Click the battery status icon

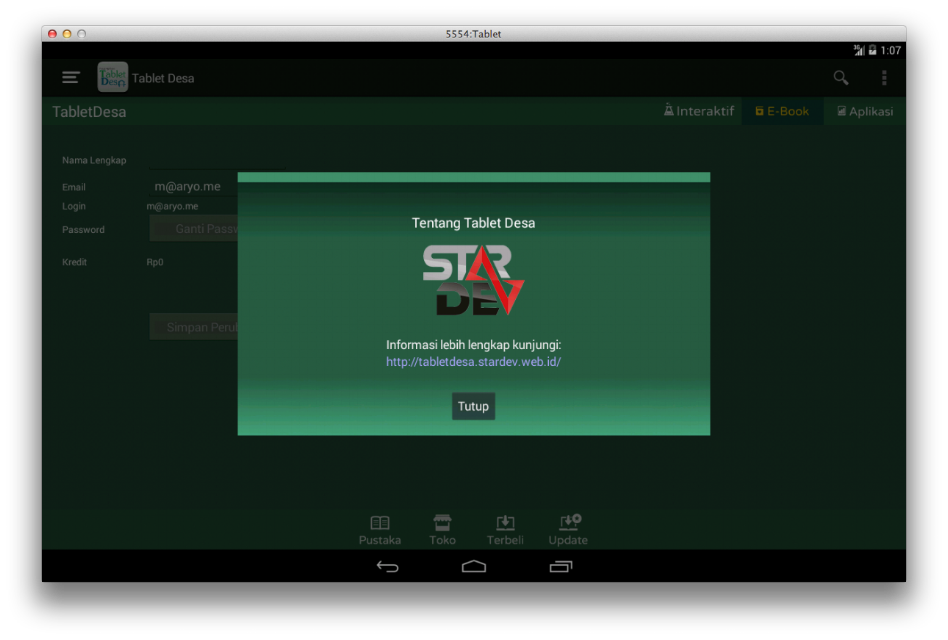click(872, 50)
